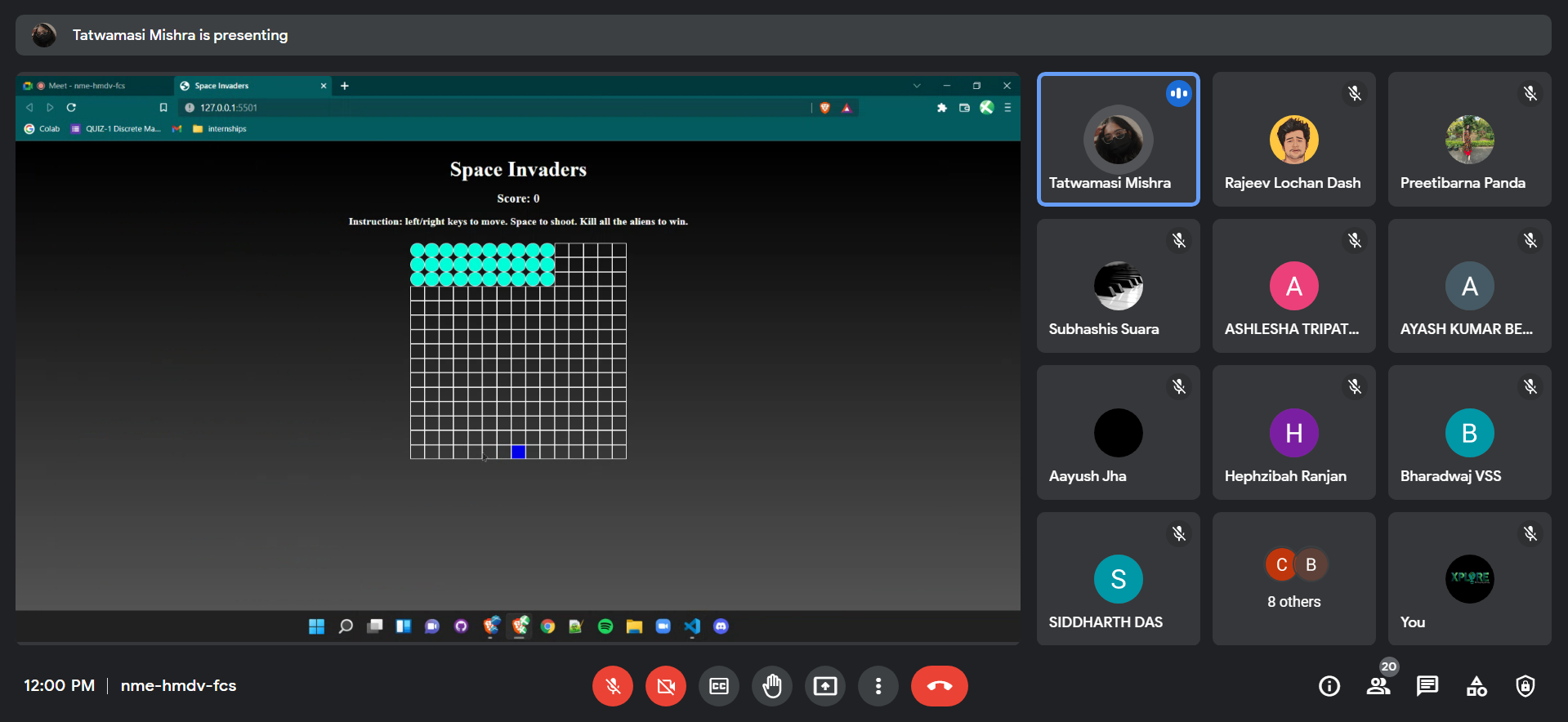Show the participants list
The width and height of the screenshot is (1568, 722).
point(1378,686)
